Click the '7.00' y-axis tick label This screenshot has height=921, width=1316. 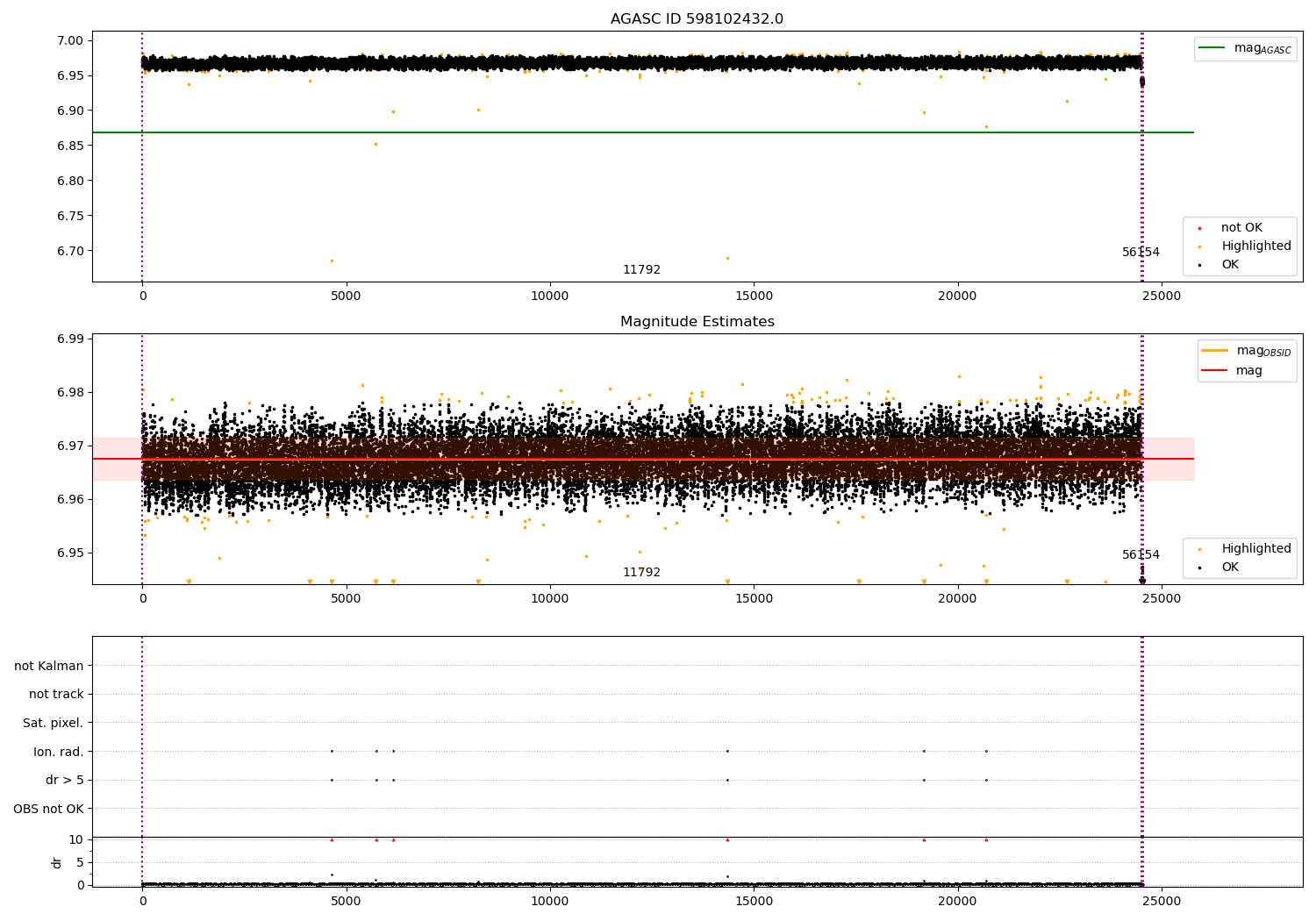click(72, 40)
